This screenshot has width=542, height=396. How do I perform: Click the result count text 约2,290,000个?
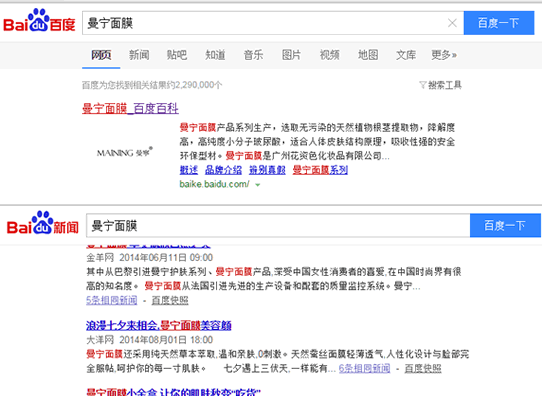coord(195,85)
